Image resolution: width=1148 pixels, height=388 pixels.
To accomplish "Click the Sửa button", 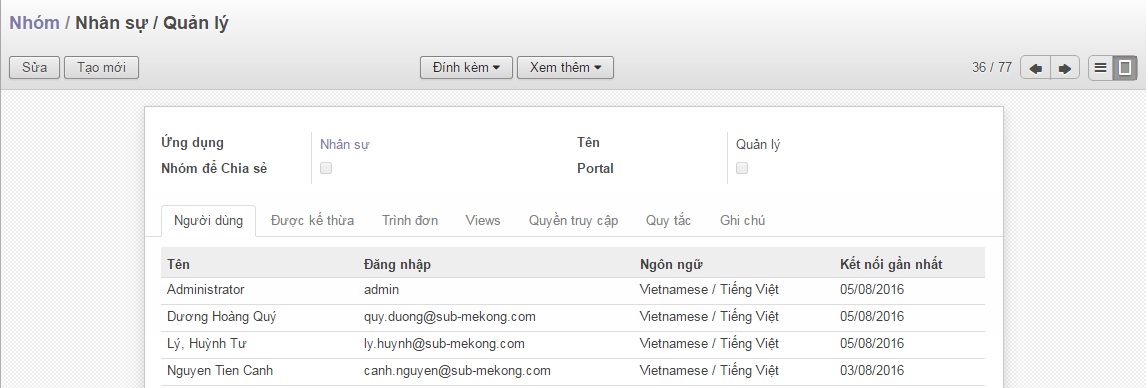I will pyautogui.click(x=34, y=67).
